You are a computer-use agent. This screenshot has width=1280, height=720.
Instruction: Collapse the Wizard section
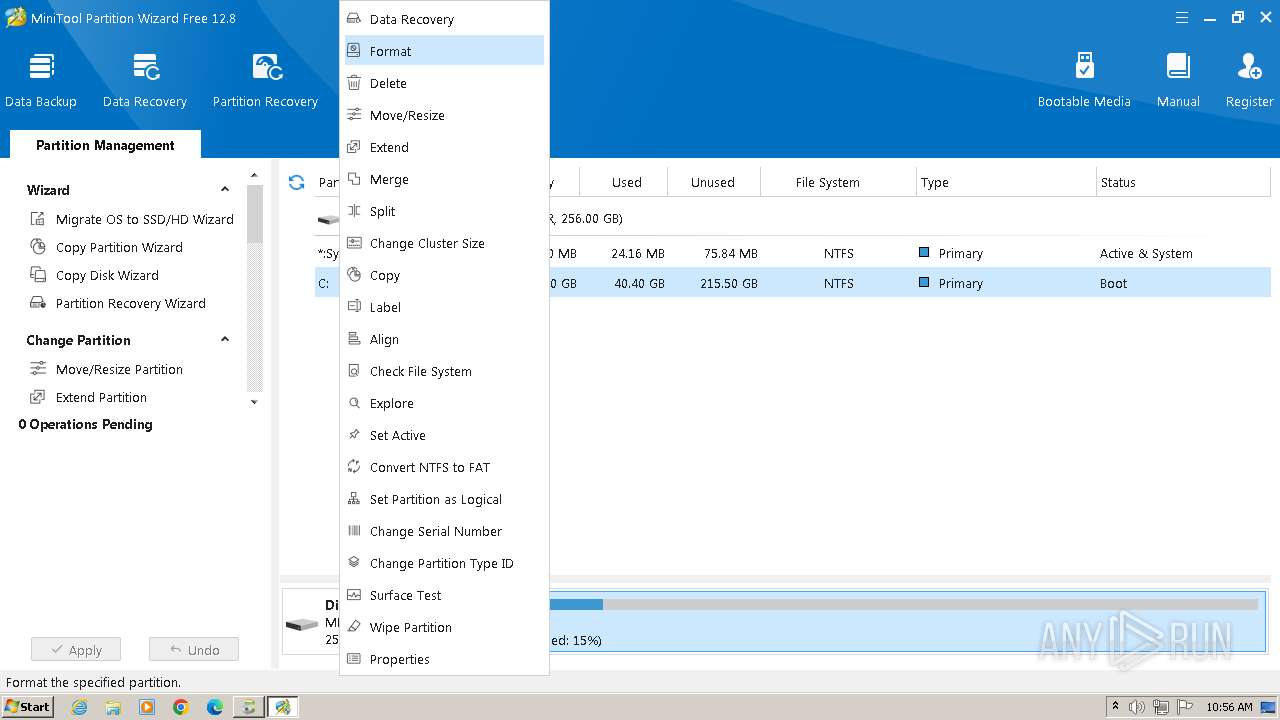(225, 190)
